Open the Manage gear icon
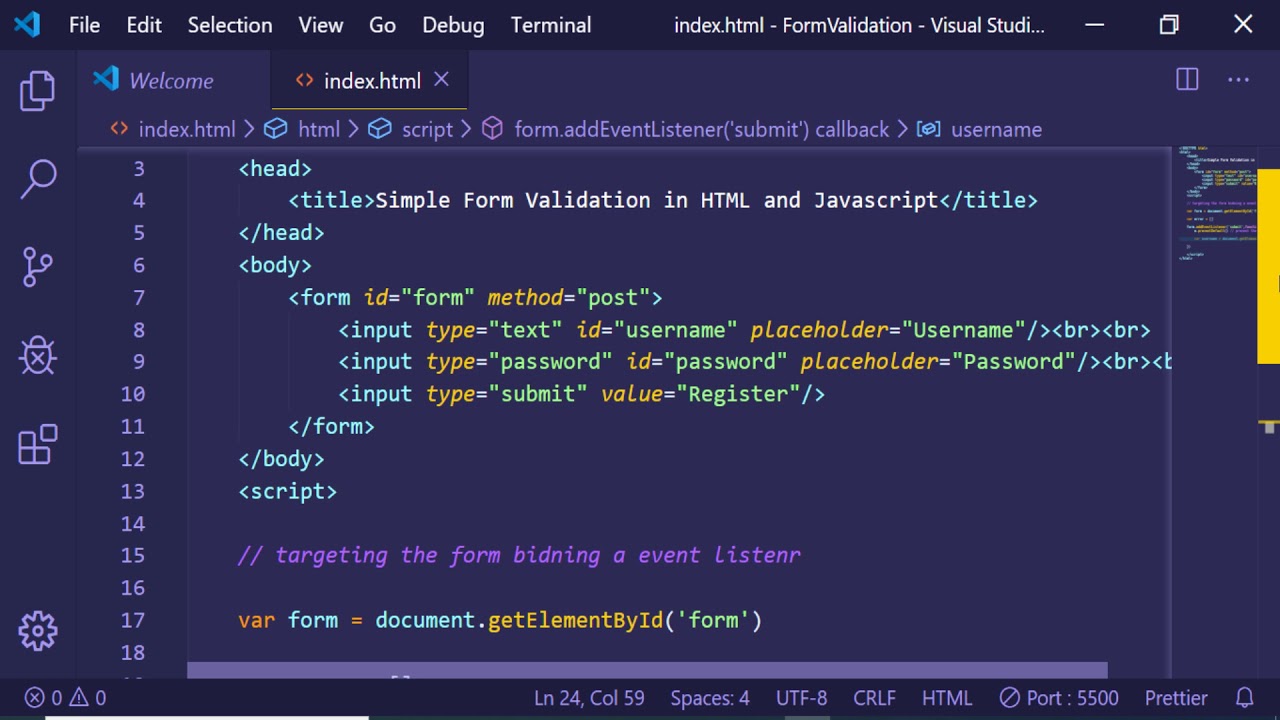Image resolution: width=1280 pixels, height=720 pixels. [38, 631]
